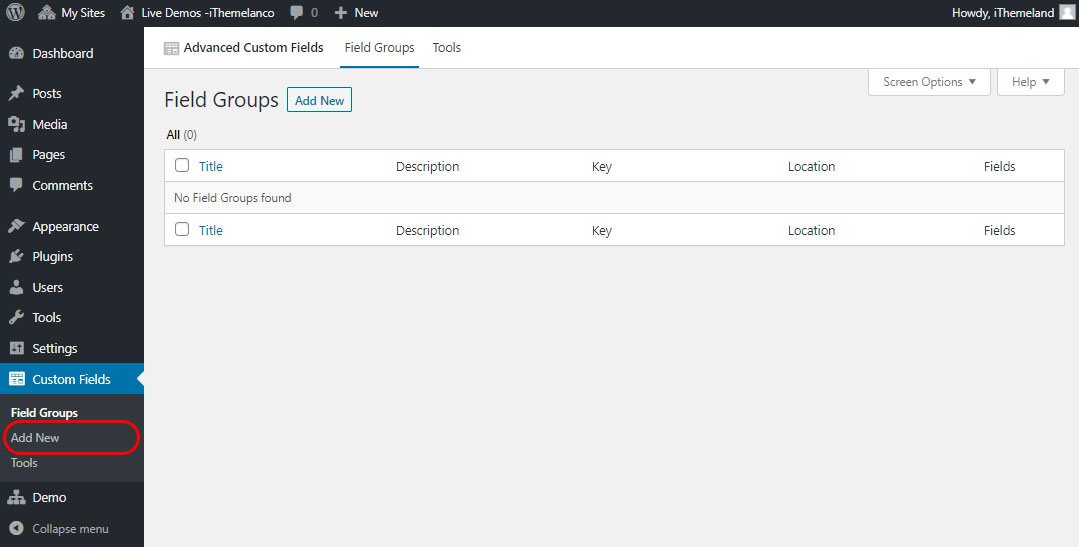Click the Fields column header
1079x547 pixels.
(x=999, y=166)
